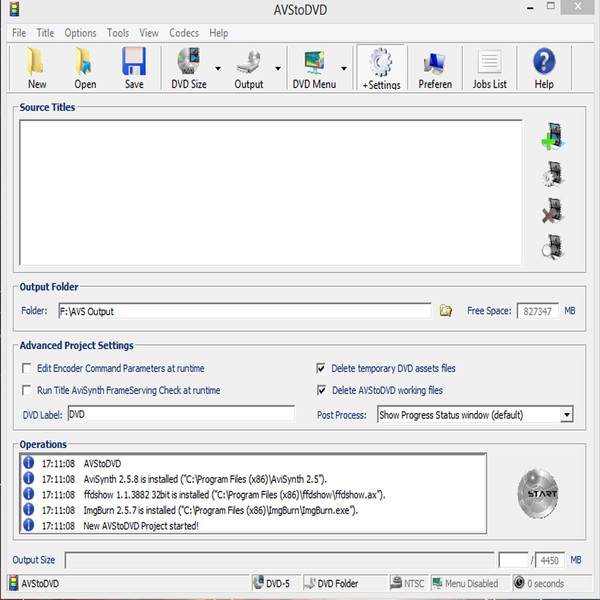
Task: Enable Run Title AviSynth FrameServing Check
Action: (26, 391)
